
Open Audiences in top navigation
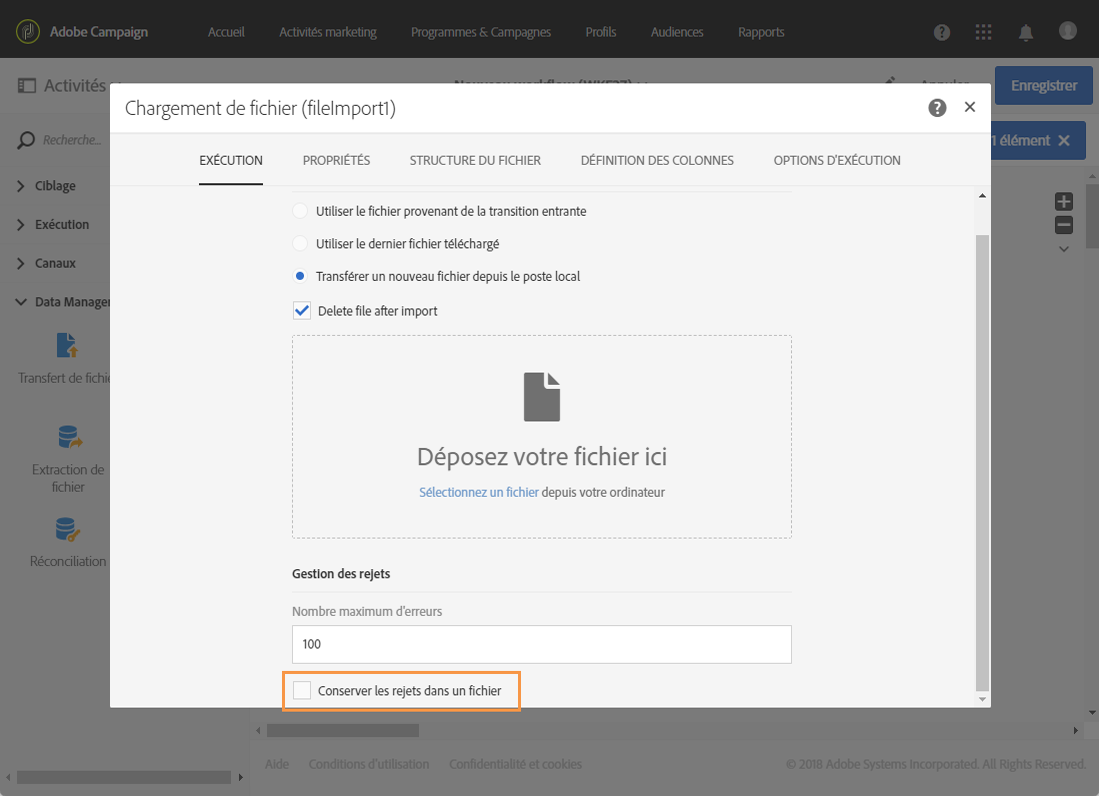(x=677, y=32)
